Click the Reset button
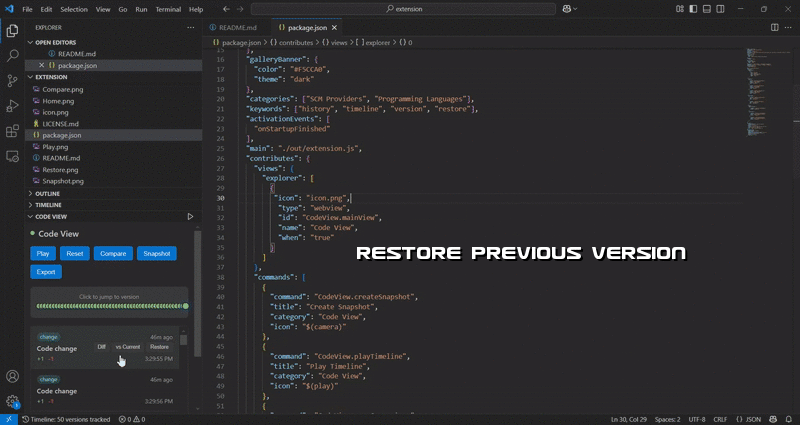Image resolution: width=800 pixels, height=425 pixels. coord(74,254)
